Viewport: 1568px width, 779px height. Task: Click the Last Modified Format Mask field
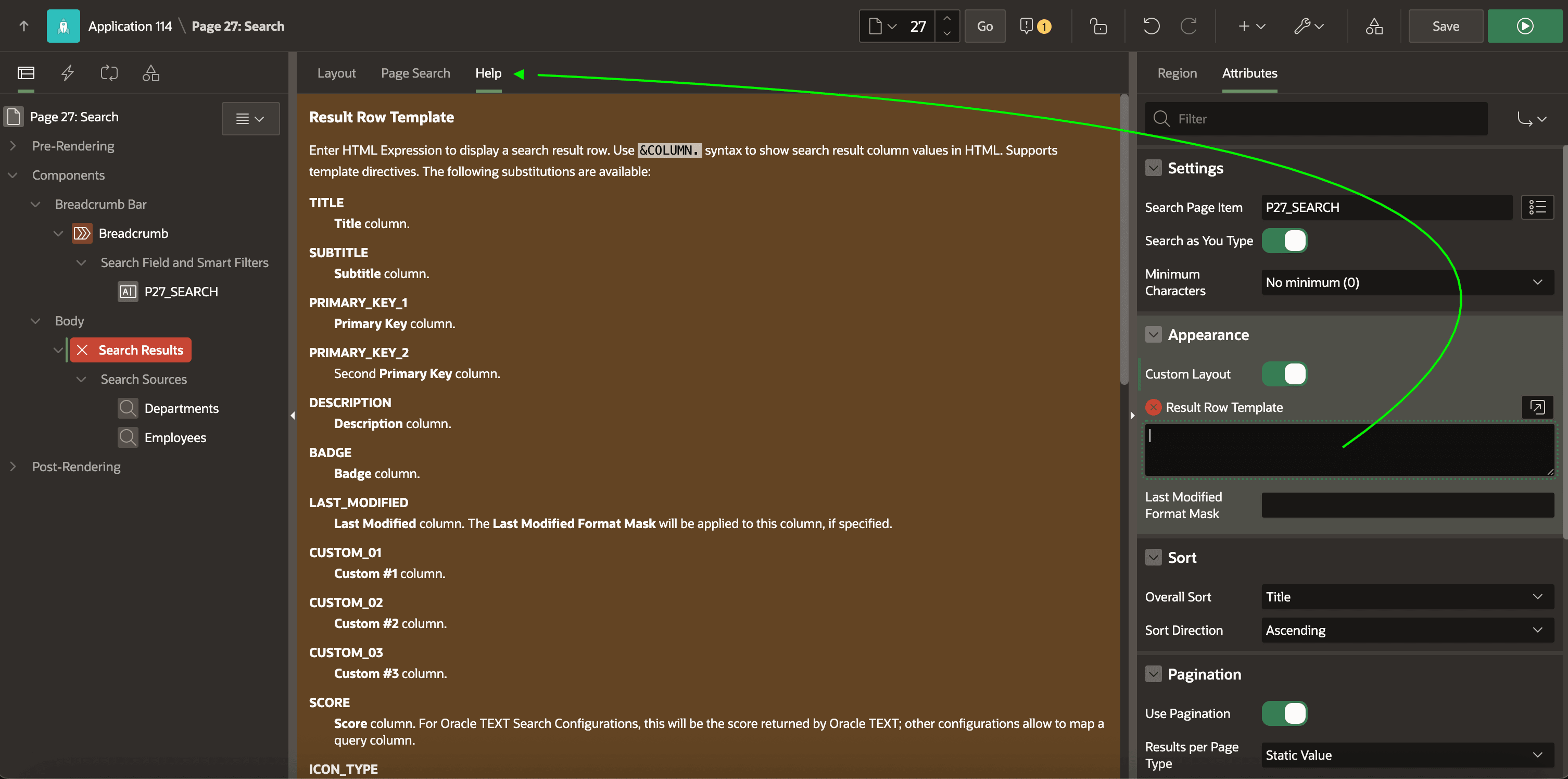coord(1407,505)
